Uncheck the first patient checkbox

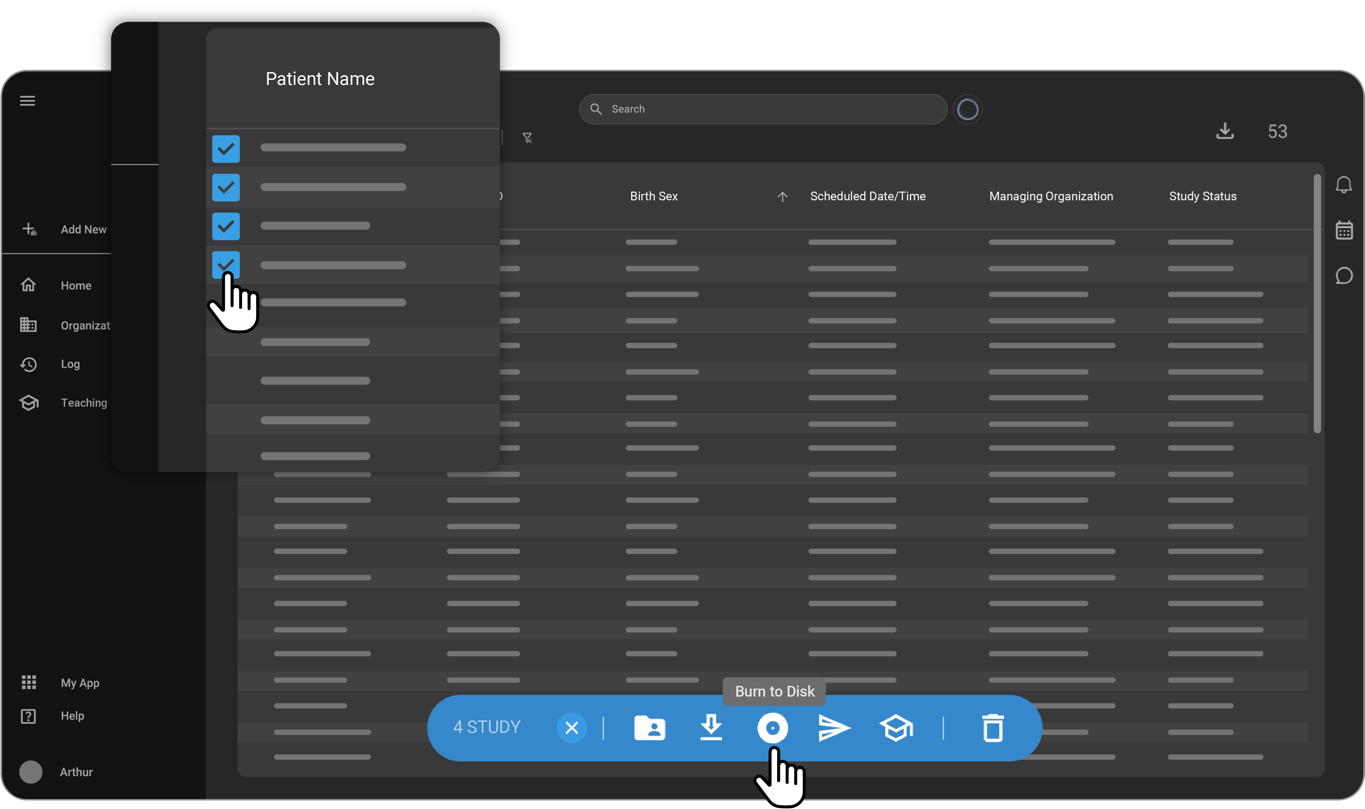click(x=226, y=149)
